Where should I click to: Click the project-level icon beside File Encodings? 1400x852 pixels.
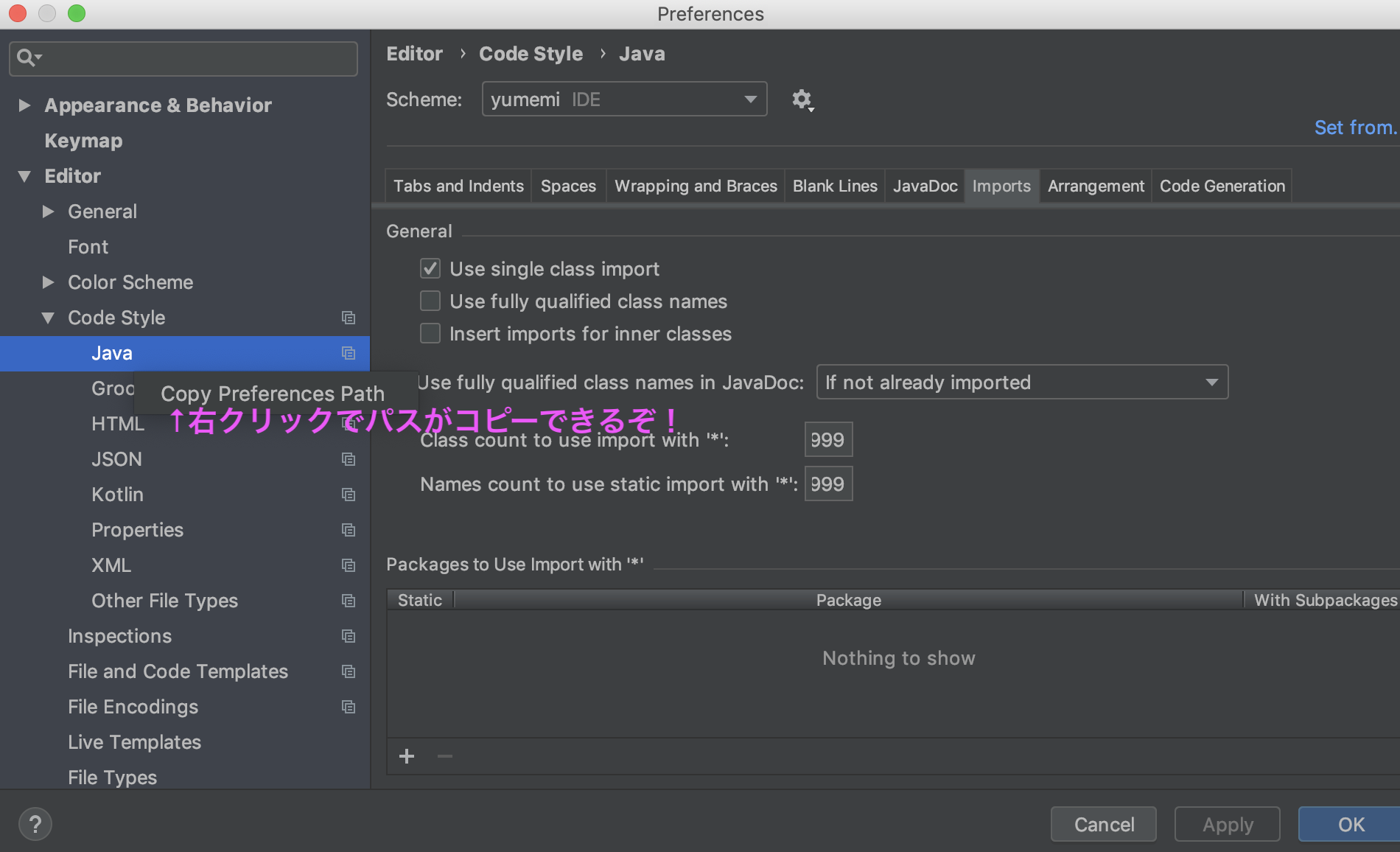349,707
